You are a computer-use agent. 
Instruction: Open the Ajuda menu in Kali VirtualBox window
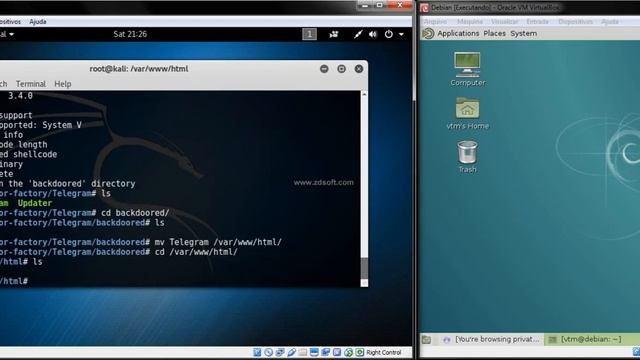(x=38, y=22)
